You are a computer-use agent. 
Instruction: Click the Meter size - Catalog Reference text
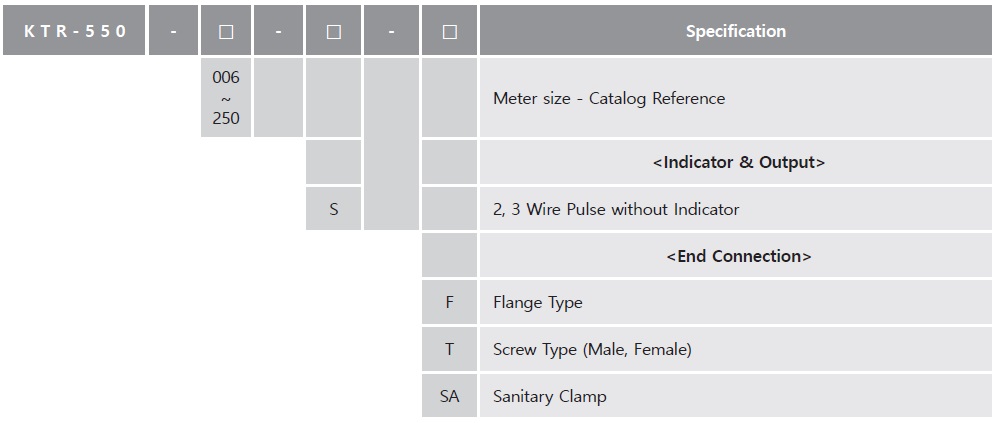click(608, 98)
